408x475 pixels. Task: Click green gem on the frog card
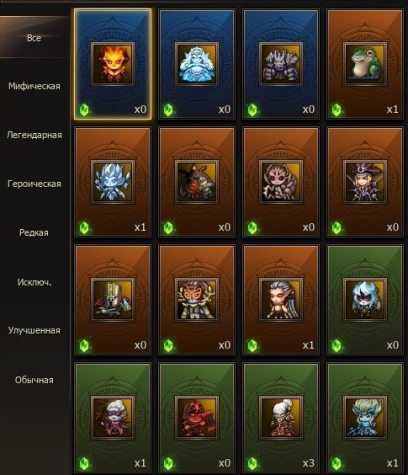click(336, 109)
